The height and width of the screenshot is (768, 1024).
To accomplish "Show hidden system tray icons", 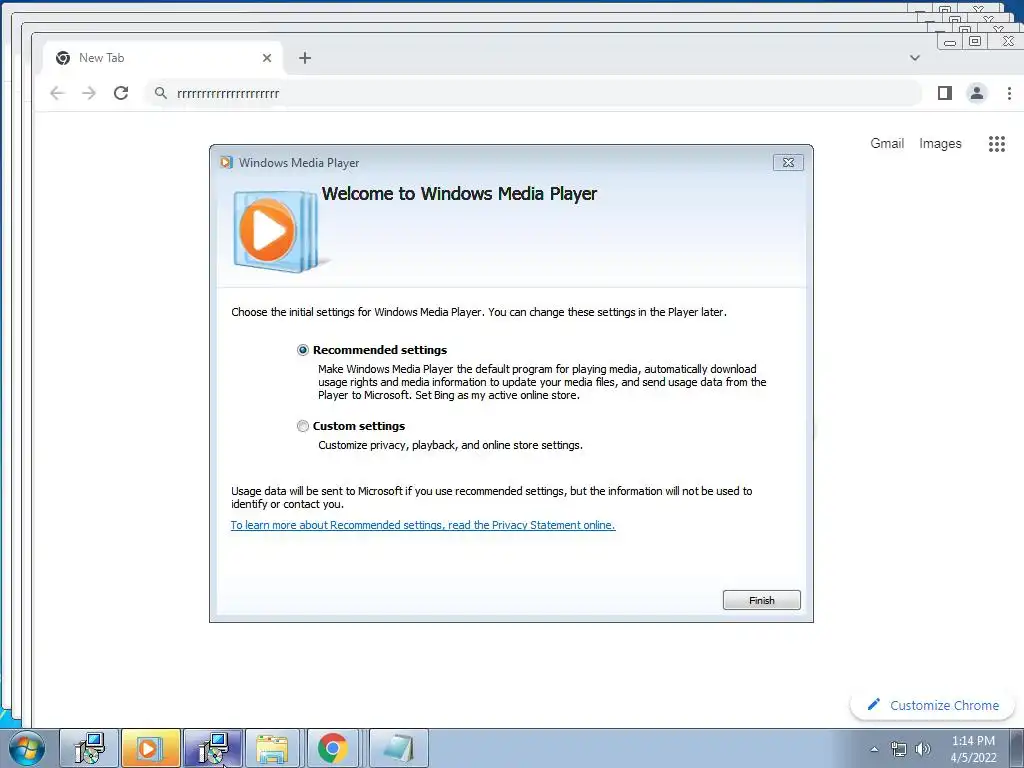I will [x=874, y=749].
